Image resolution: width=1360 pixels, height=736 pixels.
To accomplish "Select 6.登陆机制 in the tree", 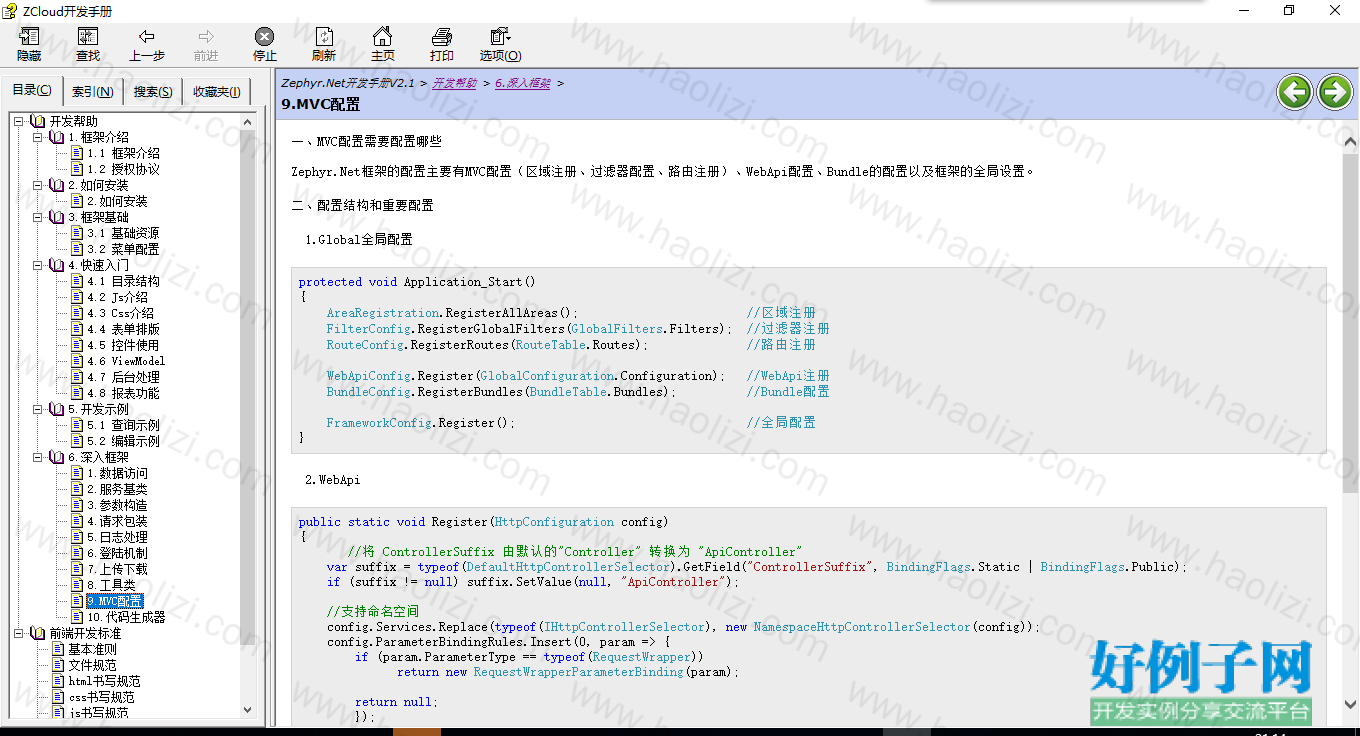I will point(117,553).
